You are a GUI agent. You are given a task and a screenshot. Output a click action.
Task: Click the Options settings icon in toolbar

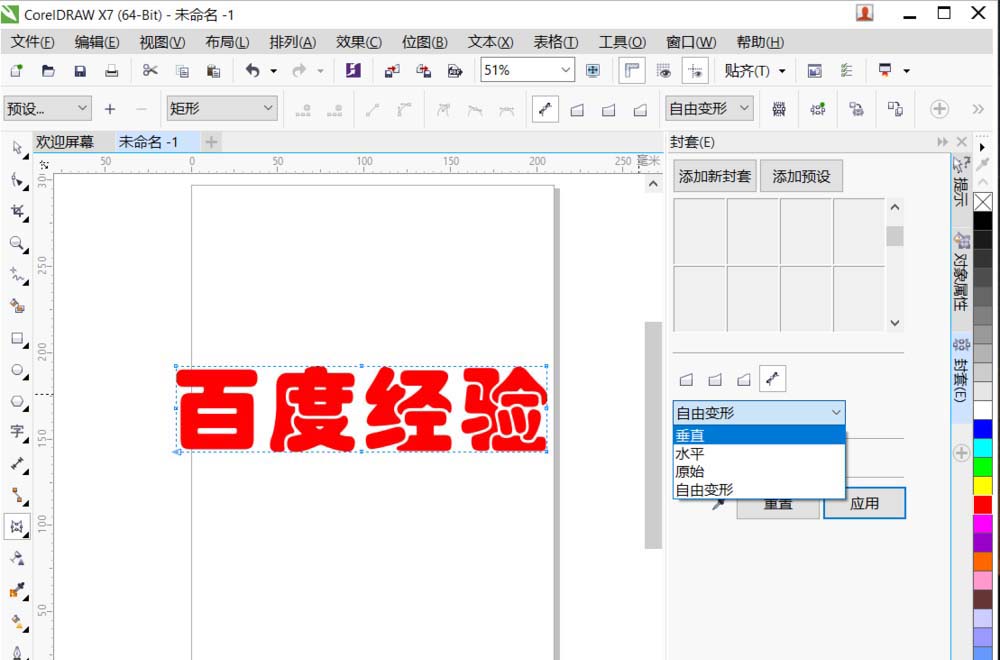(847, 71)
